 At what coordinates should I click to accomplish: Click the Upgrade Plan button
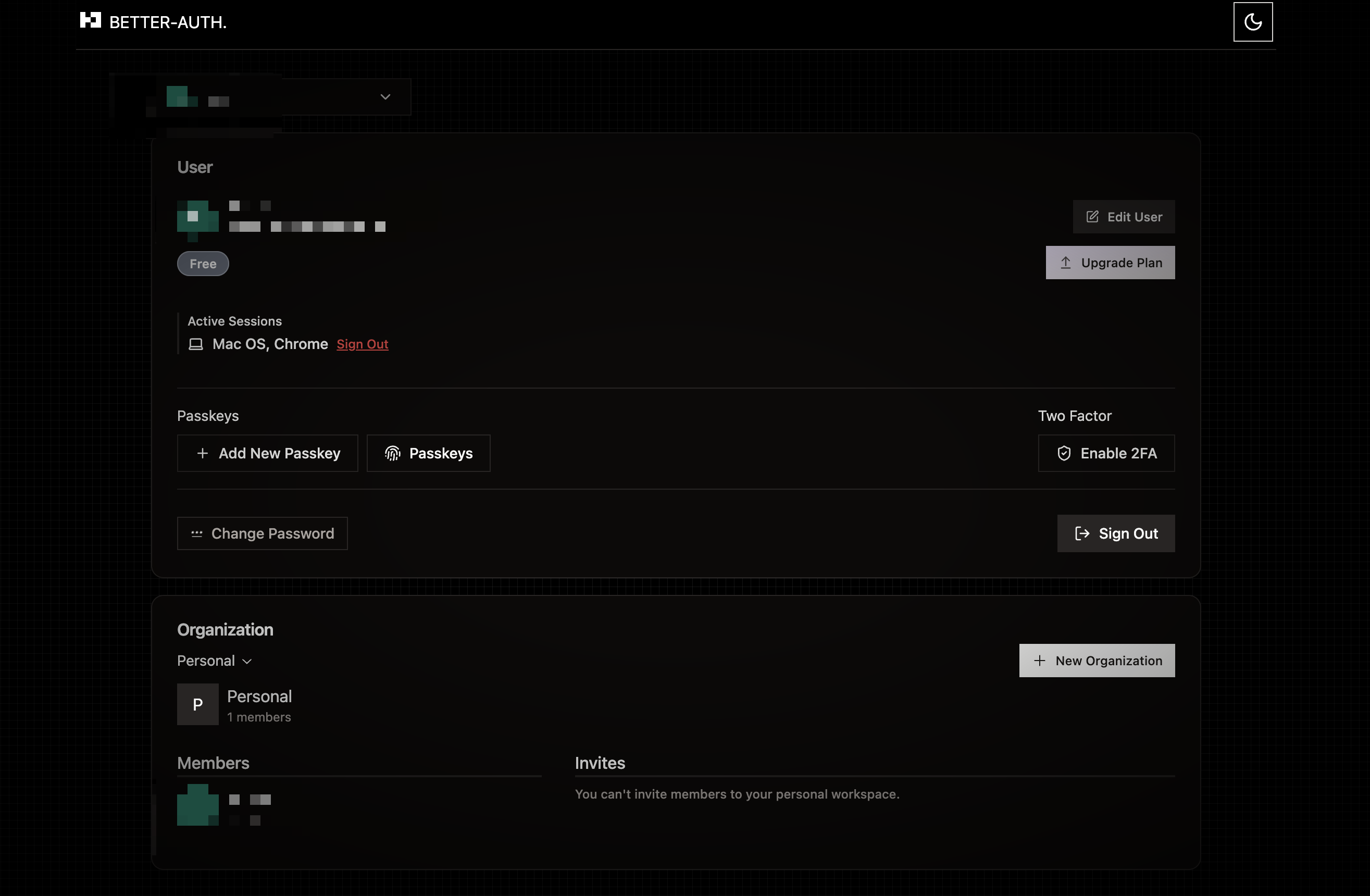1110,263
